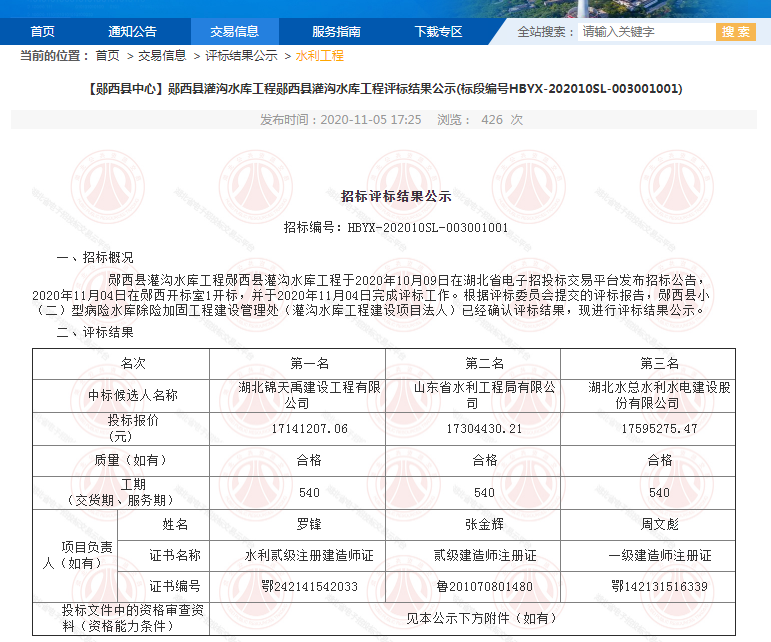Open the 首页 navigation tab

tap(42, 31)
